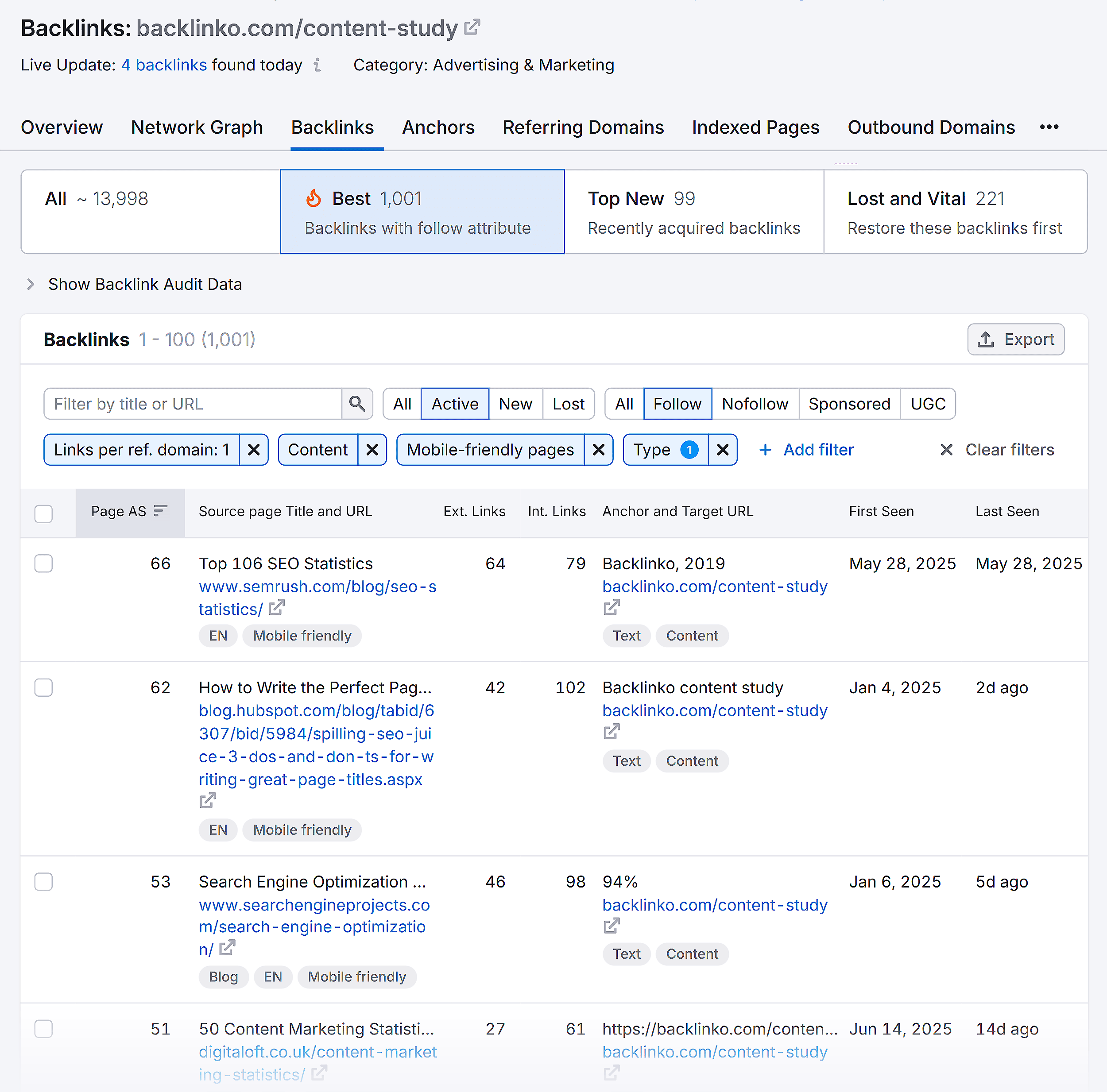Remove the Mobile-friendly pages filter
Image resolution: width=1107 pixels, height=1092 pixels.
[x=599, y=450]
